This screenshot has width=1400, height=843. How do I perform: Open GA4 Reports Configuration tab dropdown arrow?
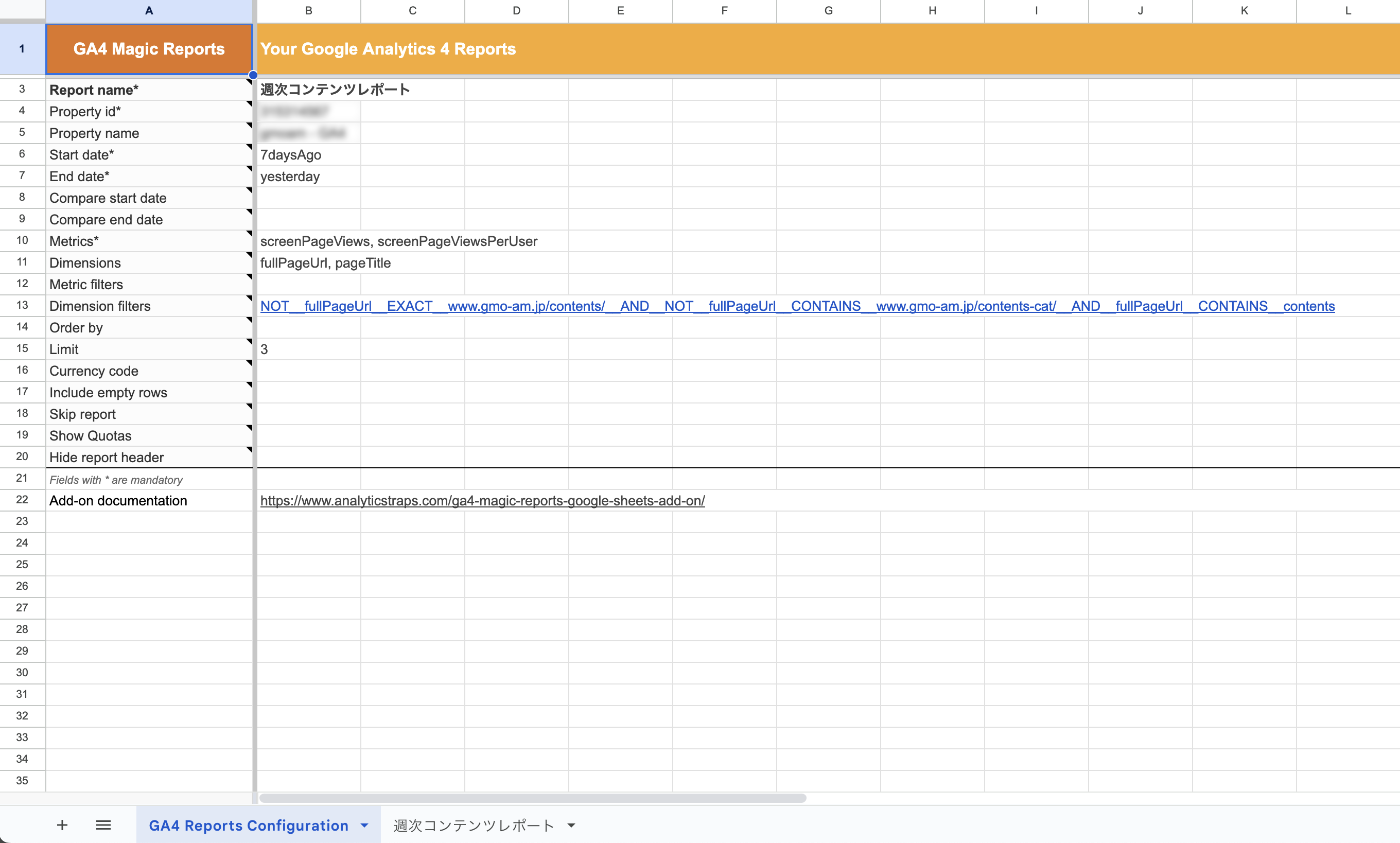point(364,826)
